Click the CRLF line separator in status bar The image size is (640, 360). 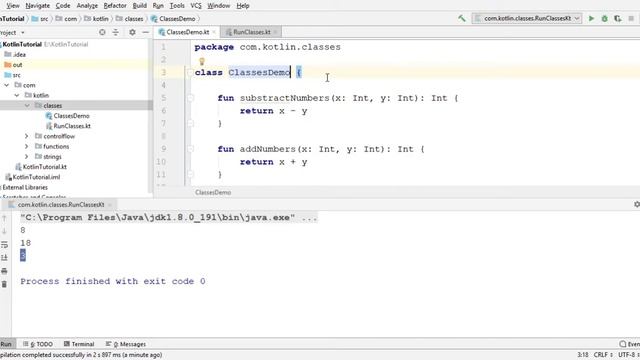click(x=603, y=355)
